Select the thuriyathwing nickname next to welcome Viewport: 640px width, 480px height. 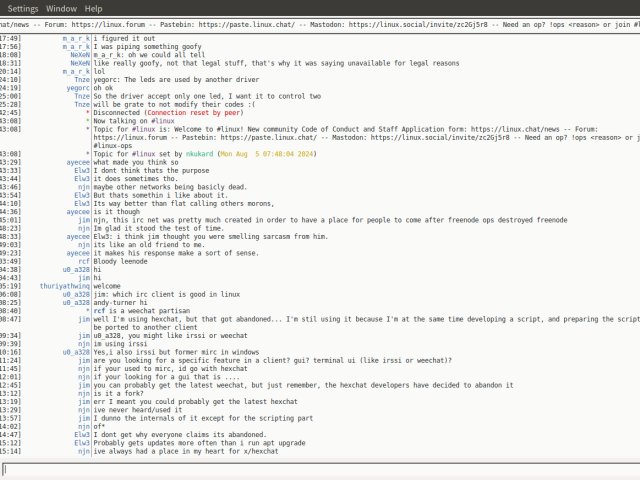click(x=65, y=285)
